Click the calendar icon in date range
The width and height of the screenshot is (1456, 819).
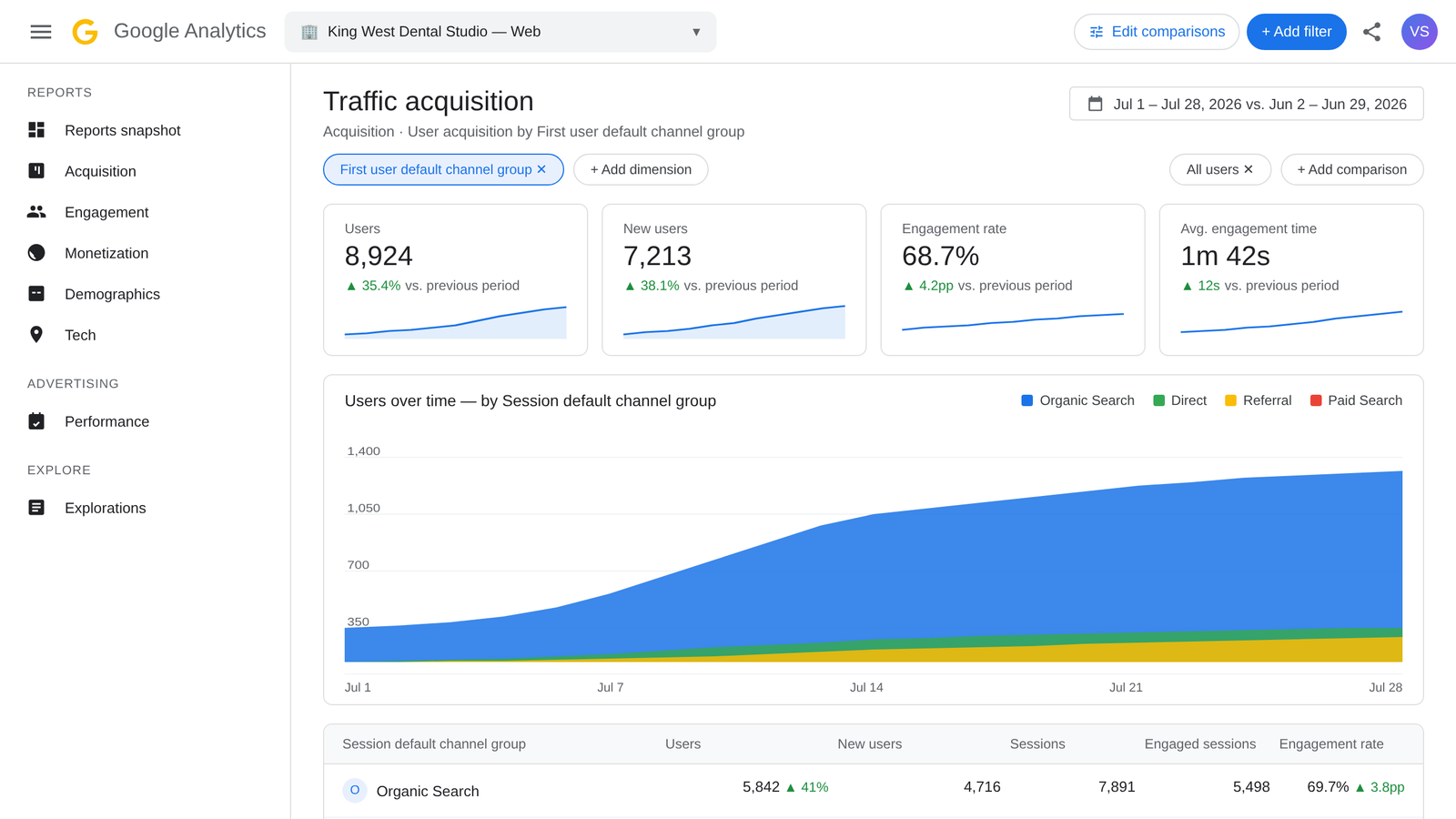point(1096,104)
